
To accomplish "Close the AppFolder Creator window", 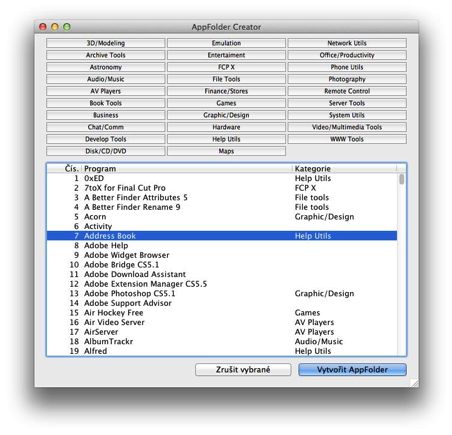I will click(x=43, y=27).
